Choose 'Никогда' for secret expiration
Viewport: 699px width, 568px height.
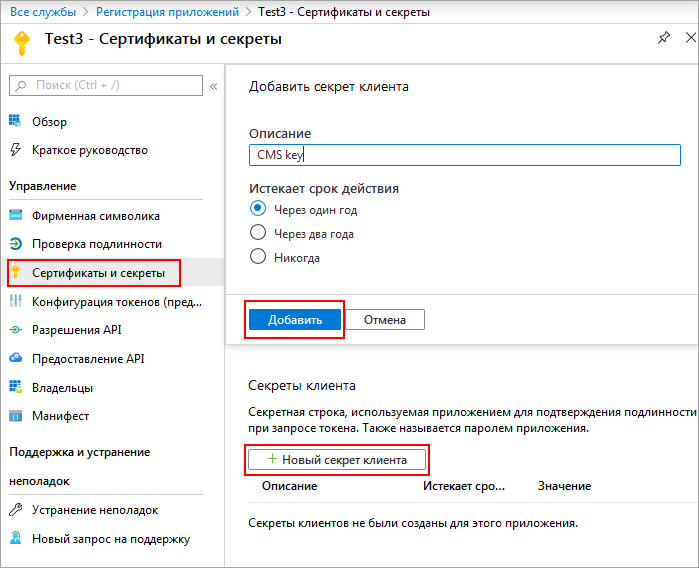click(x=257, y=257)
